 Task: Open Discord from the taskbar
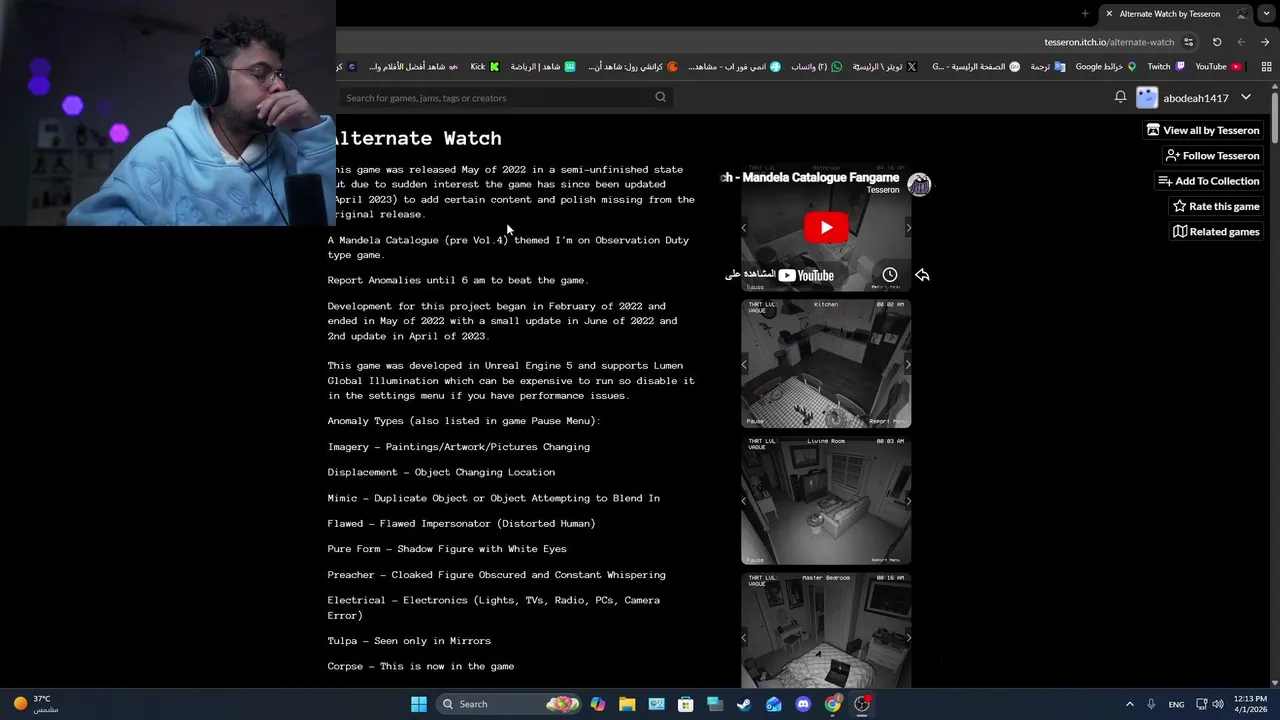pos(803,704)
